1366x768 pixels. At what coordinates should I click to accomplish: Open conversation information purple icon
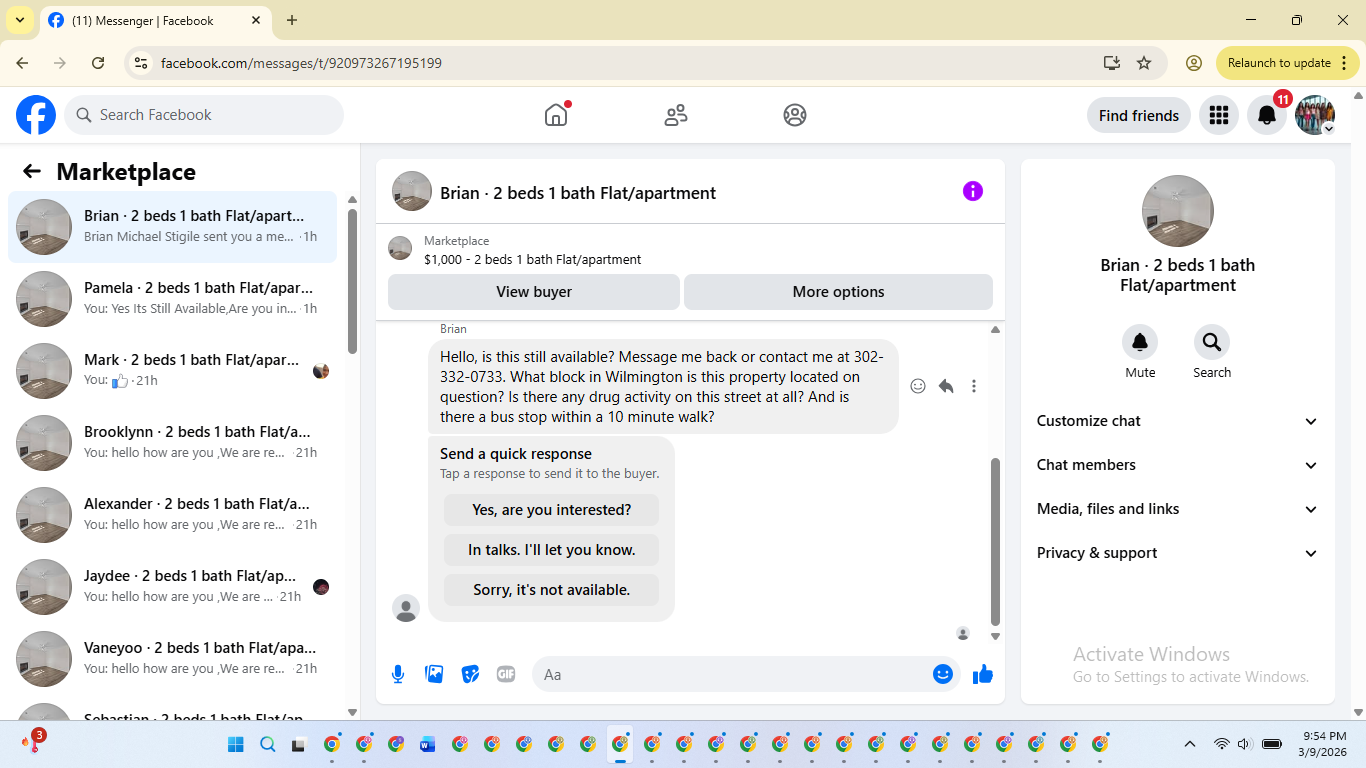coord(973,191)
